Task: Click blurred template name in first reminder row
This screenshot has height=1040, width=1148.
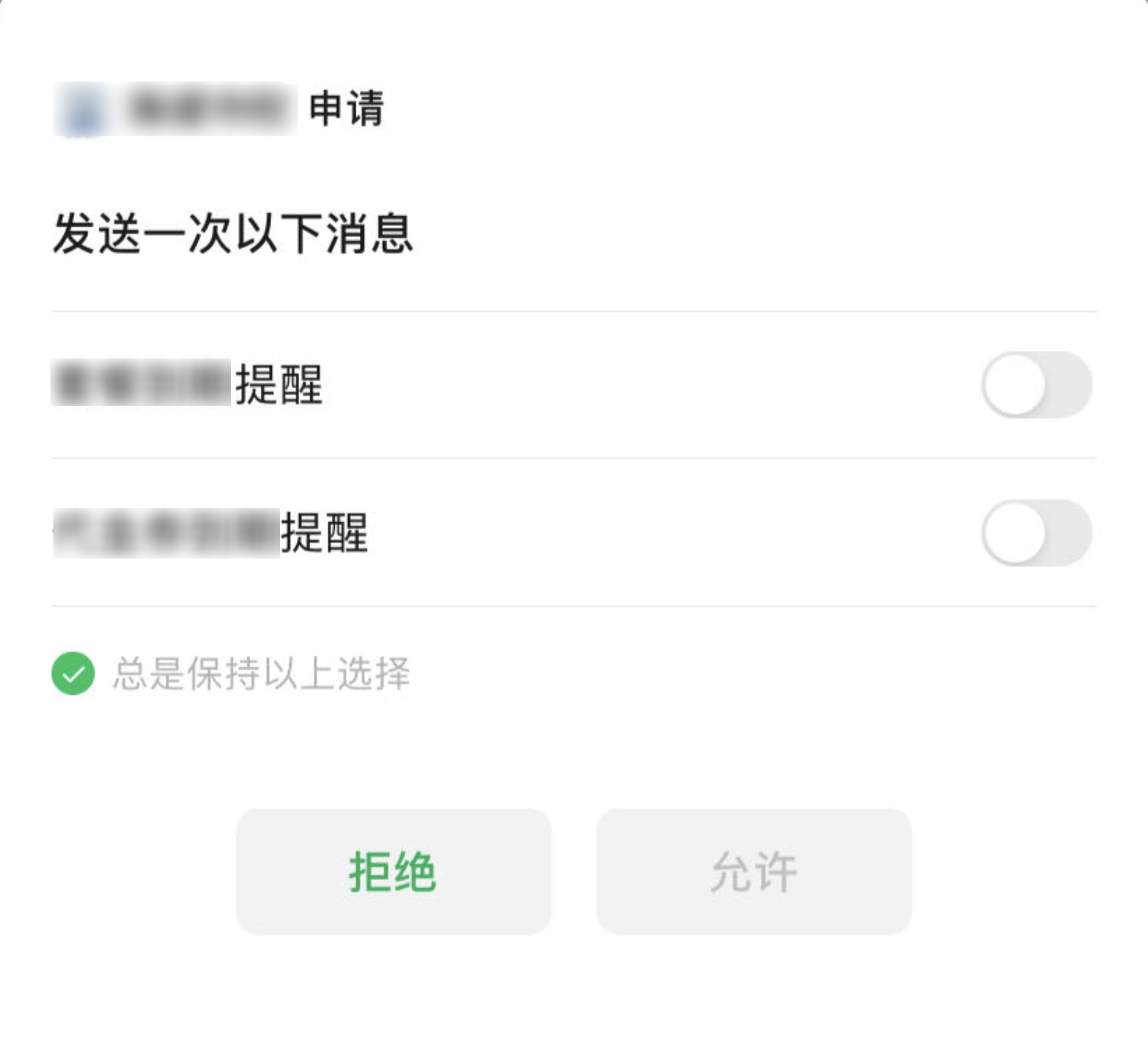Action: (141, 384)
